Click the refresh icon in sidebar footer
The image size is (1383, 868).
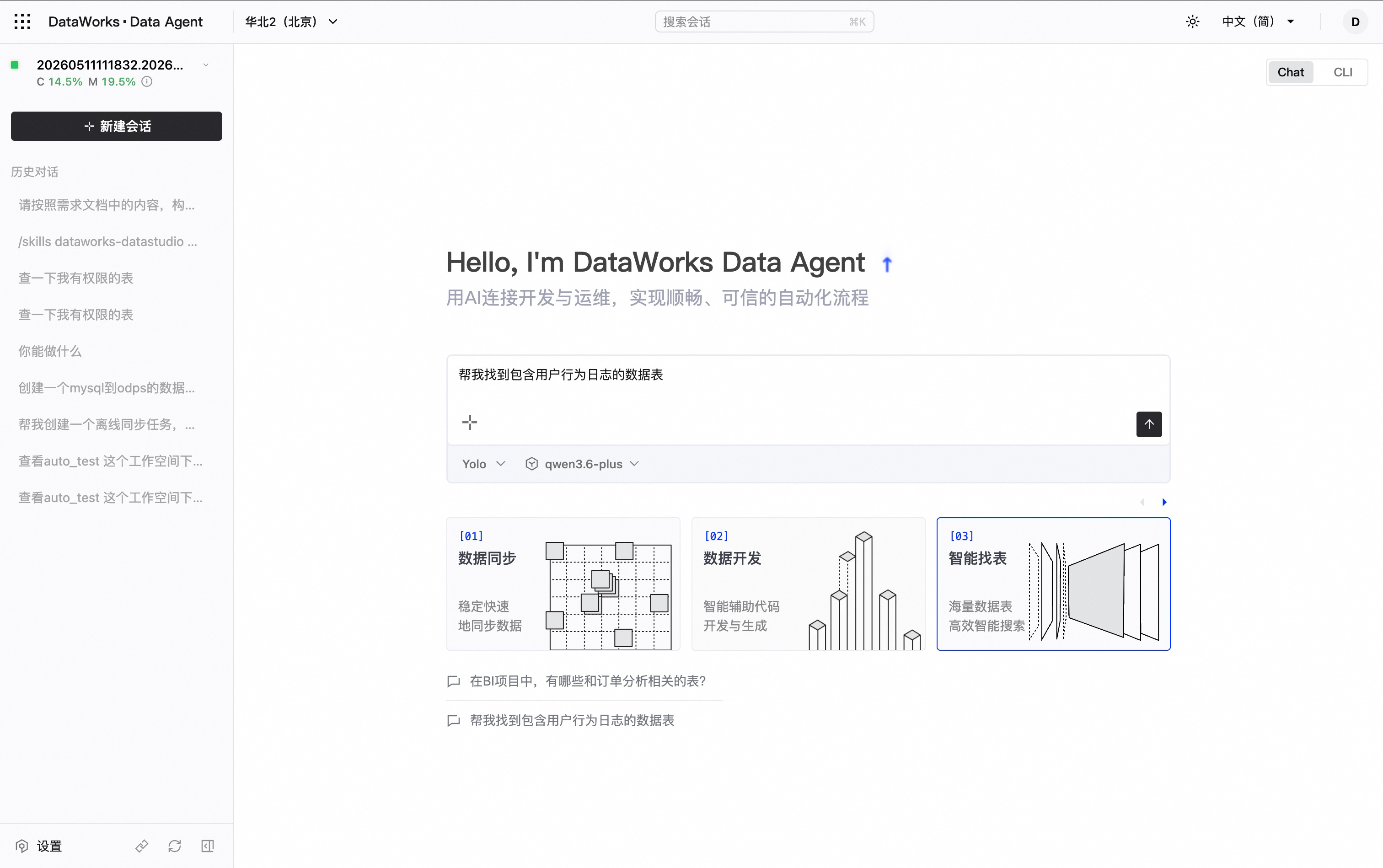175,846
